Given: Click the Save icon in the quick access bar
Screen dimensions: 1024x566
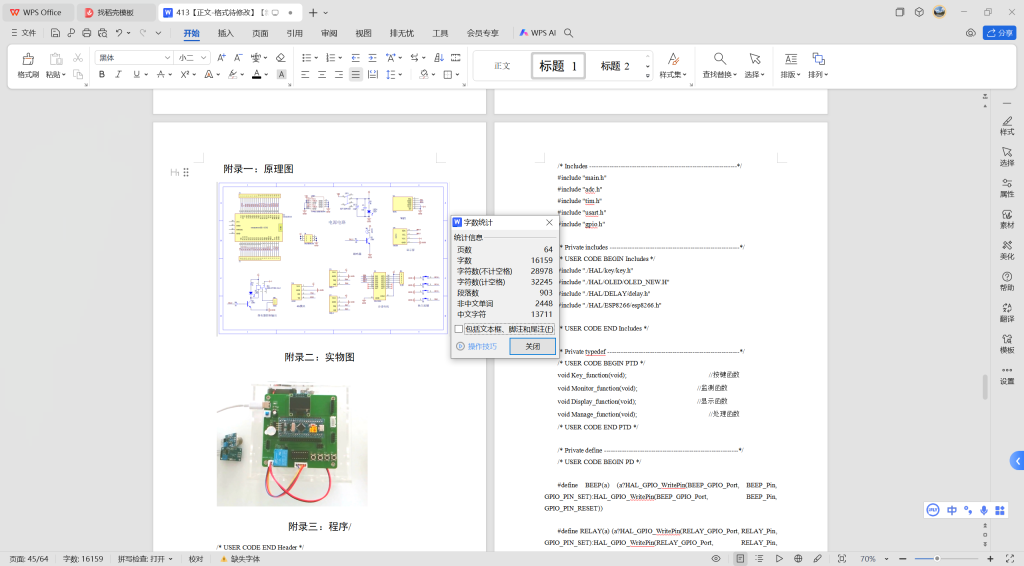Looking at the screenshot, I should click(x=56, y=33).
